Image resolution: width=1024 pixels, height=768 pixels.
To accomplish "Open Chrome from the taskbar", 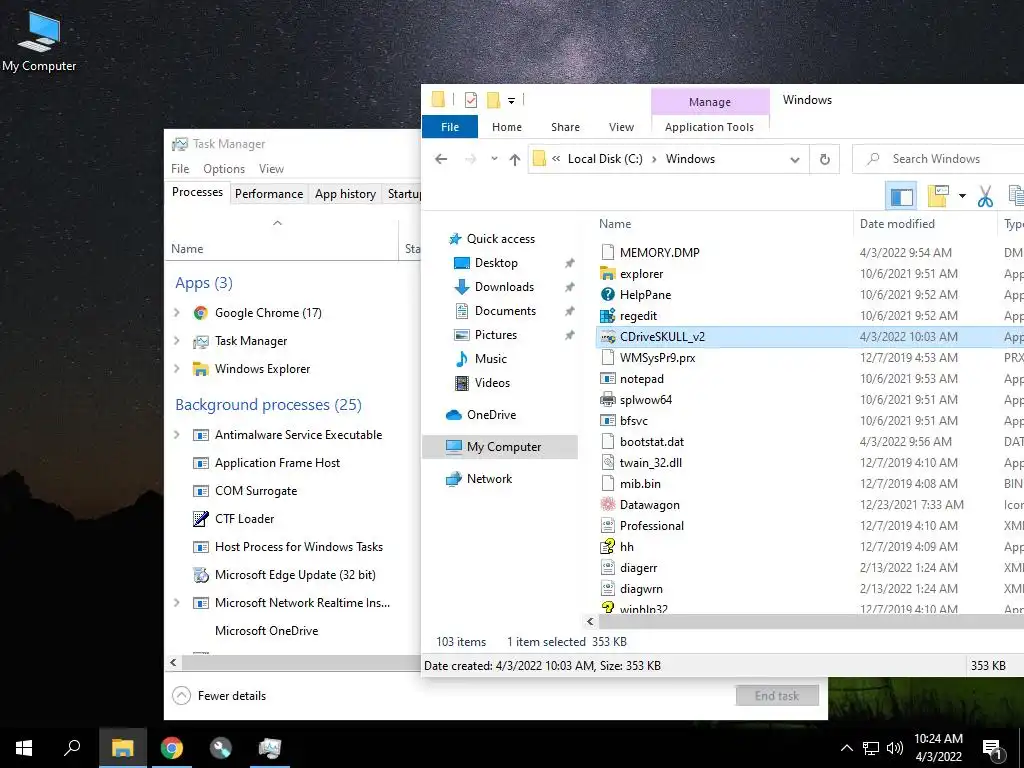I will click(x=172, y=748).
